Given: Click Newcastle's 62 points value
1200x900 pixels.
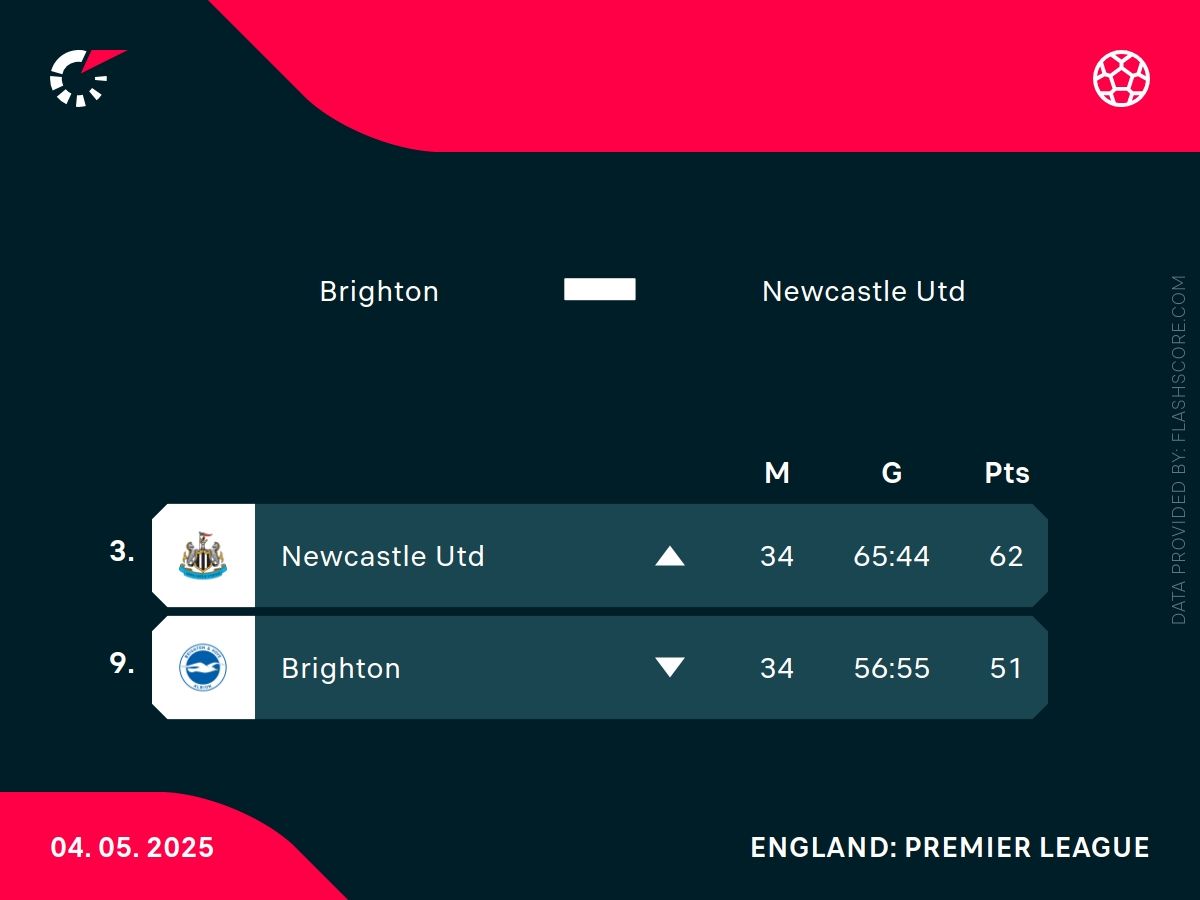Looking at the screenshot, I should (1006, 556).
